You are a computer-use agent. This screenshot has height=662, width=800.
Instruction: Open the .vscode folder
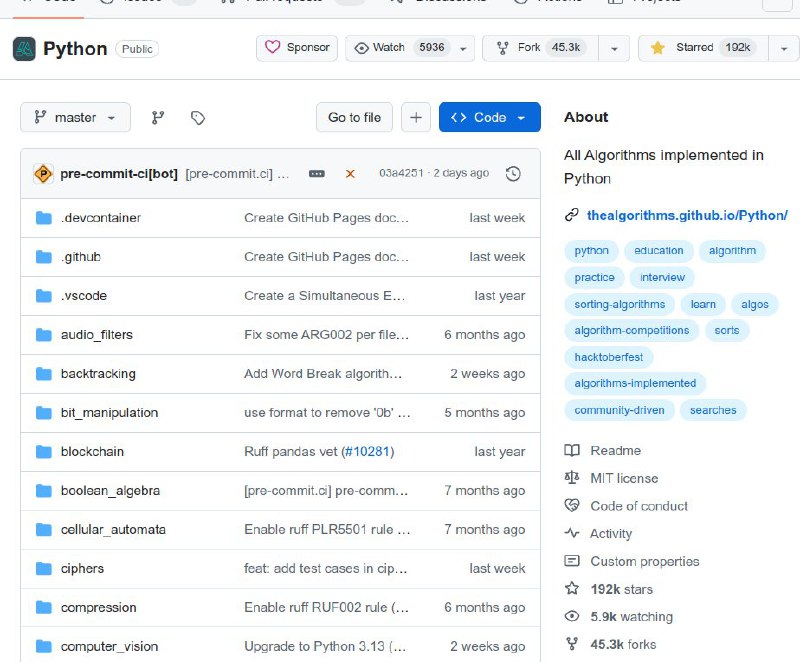[x=84, y=296]
